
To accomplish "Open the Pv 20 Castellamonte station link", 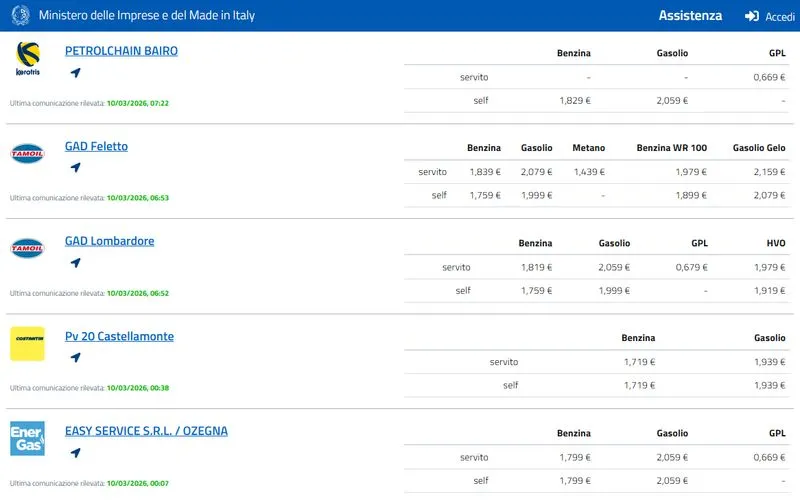I will tap(119, 336).
